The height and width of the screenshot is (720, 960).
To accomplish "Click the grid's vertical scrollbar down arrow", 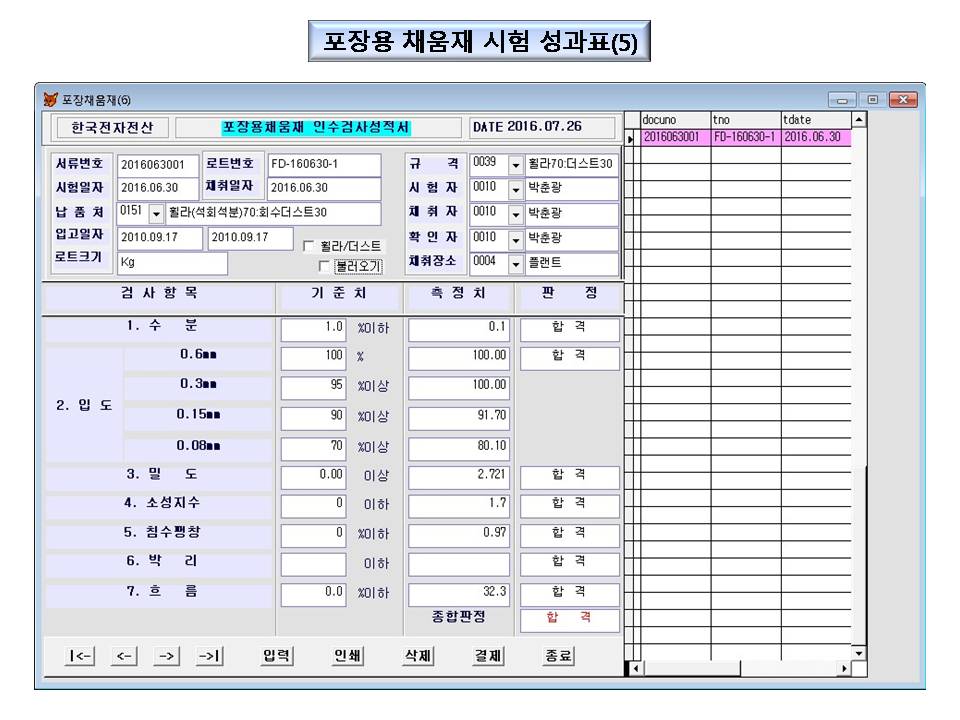I will [859, 653].
